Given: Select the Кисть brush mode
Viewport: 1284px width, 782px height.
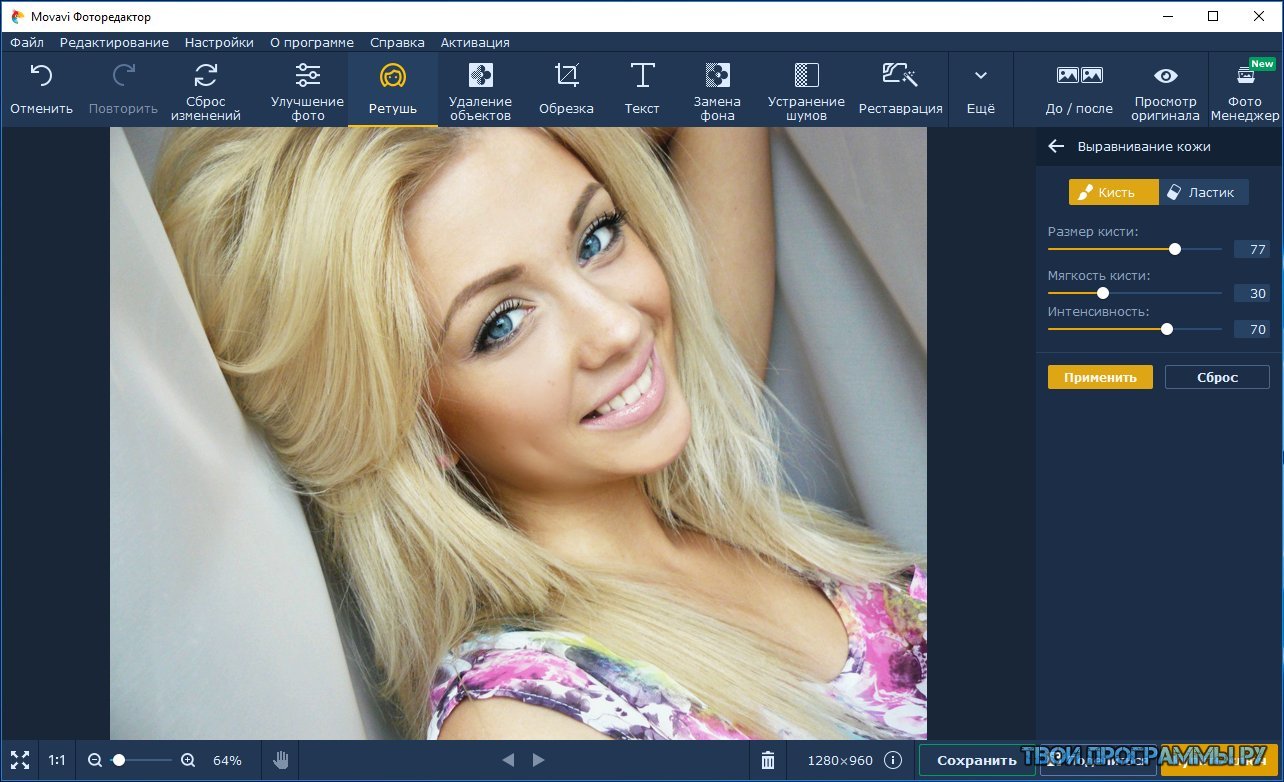Looking at the screenshot, I should click(1114, 192).
